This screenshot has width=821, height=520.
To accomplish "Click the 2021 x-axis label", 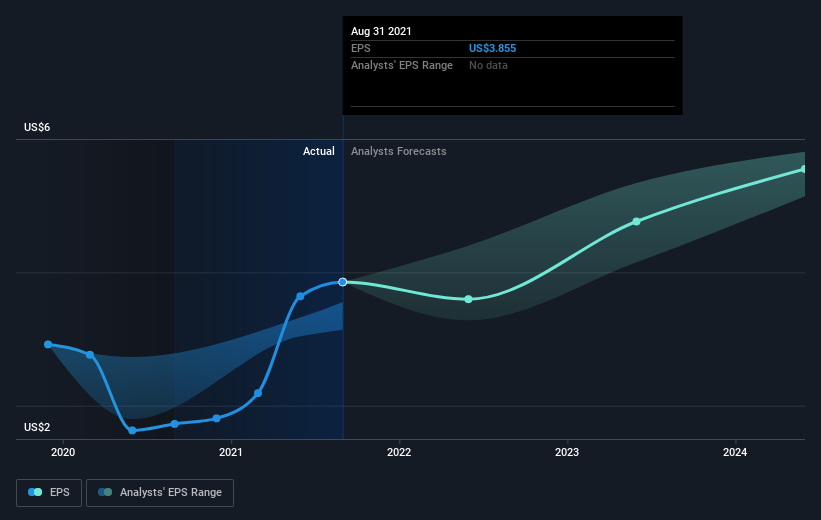I will click(231, 452).
